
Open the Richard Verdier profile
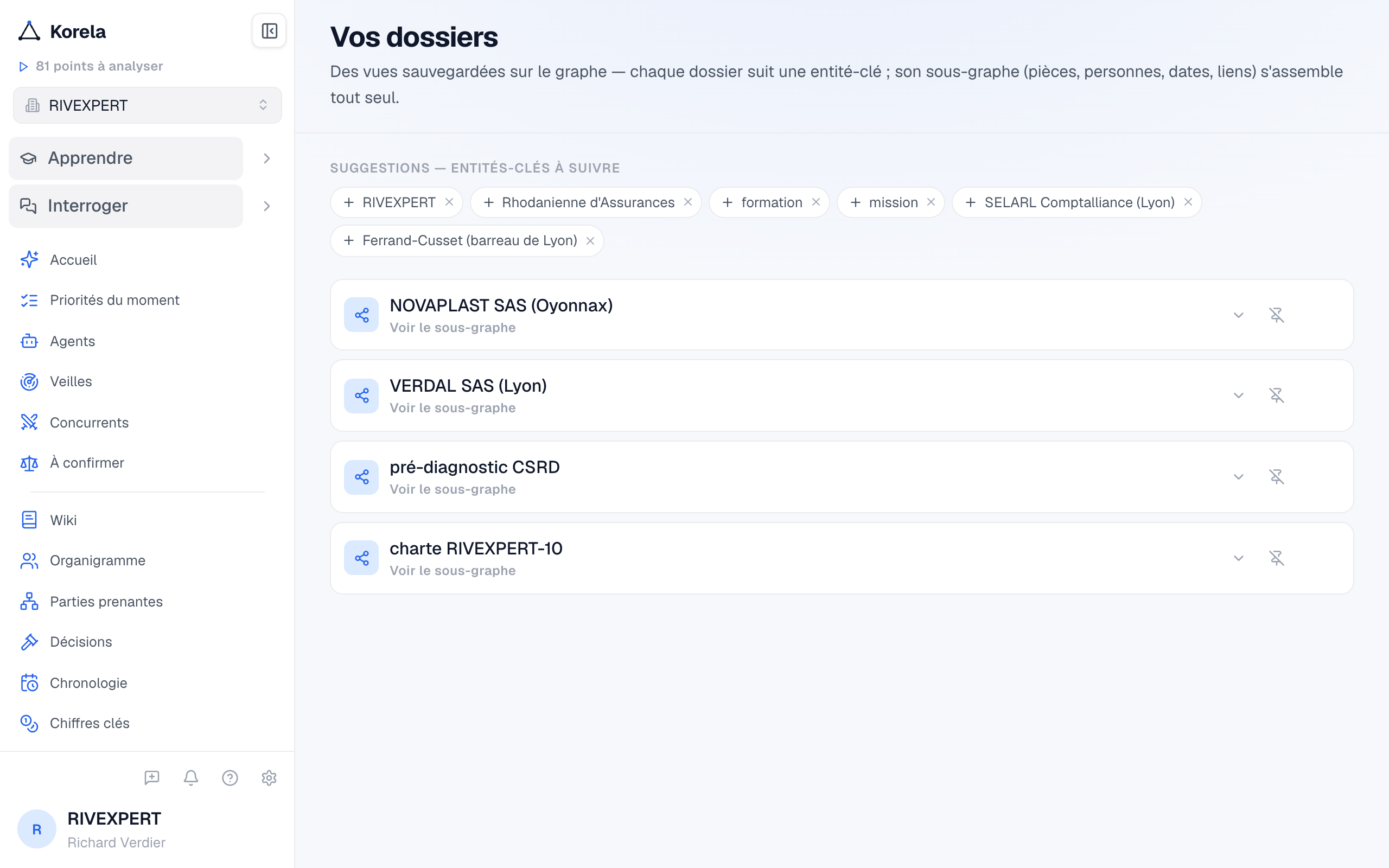(x=117, y=842)
